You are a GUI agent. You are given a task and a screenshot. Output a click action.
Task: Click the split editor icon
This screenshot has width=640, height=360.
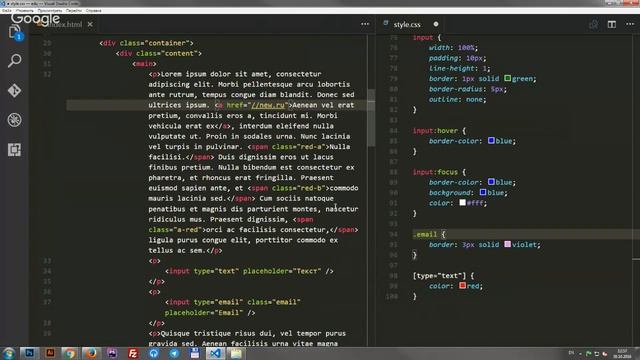point(611,24)
